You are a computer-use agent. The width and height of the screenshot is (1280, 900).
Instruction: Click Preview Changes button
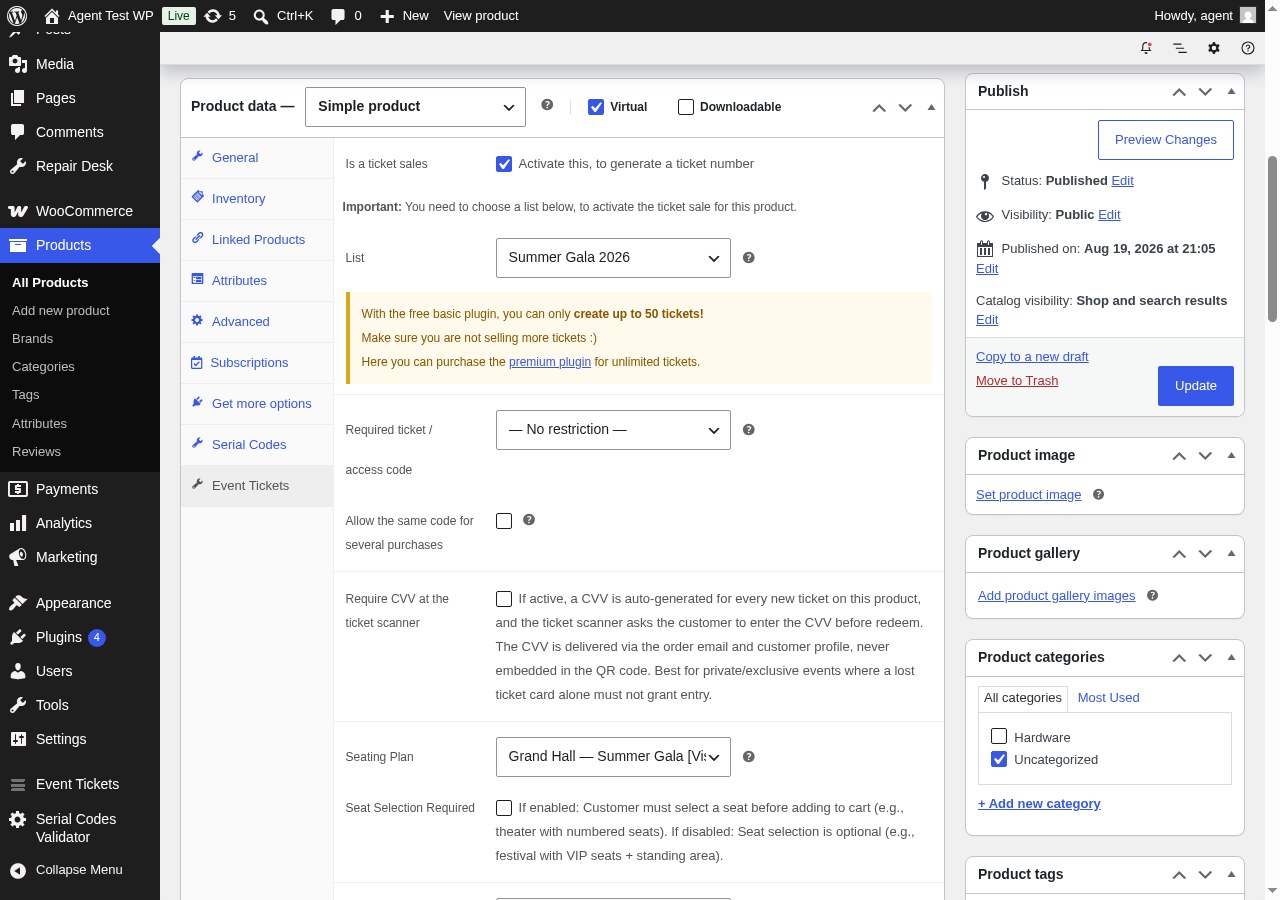(x=1166, y=140)
